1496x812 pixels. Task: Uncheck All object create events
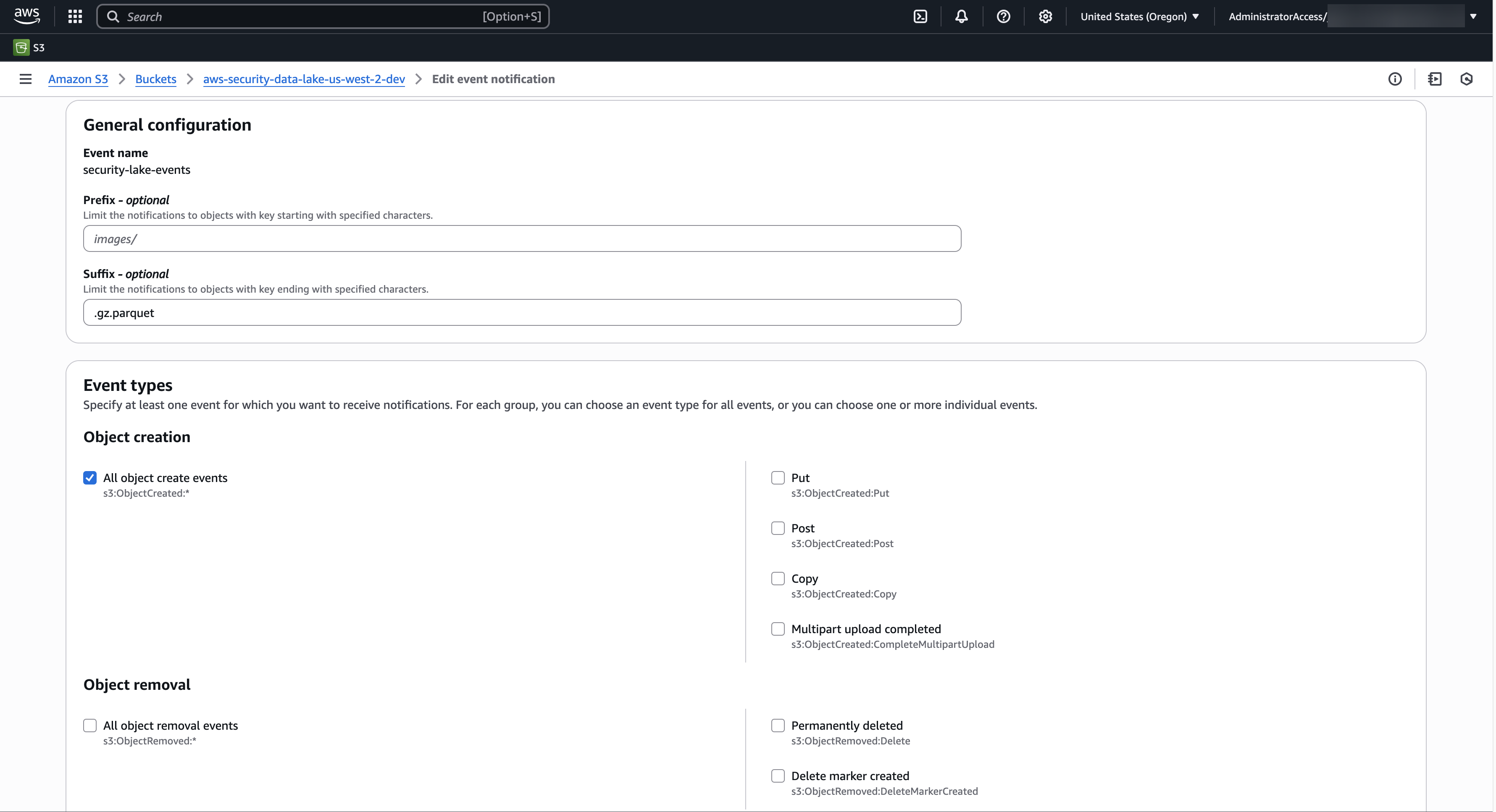pyautogui.click(x=90, y=478)
